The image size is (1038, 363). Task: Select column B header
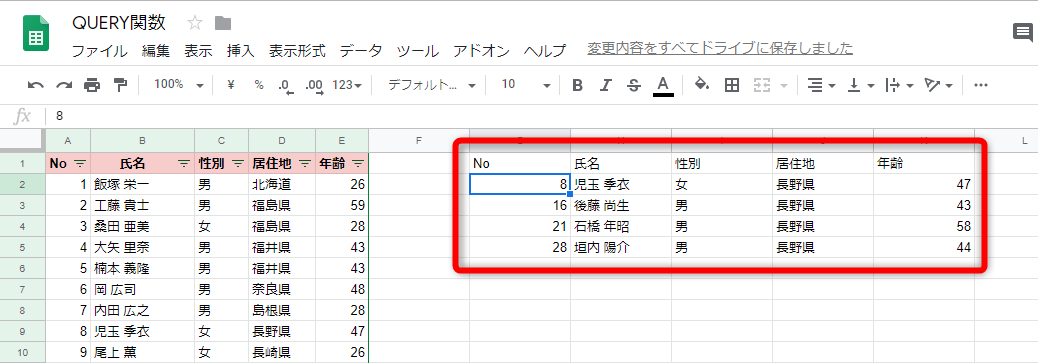(142, 140)
